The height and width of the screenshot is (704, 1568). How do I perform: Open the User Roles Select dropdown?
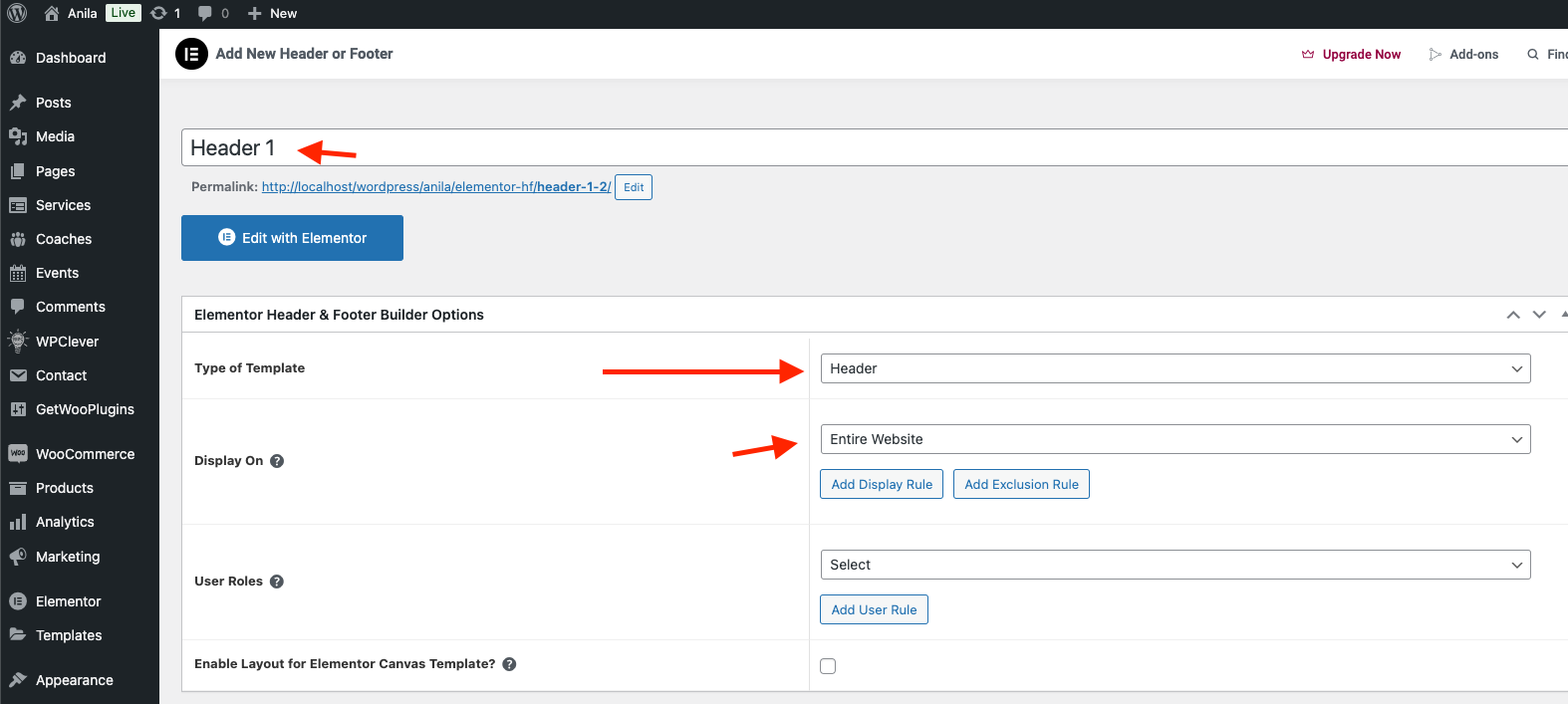[1175, 565]
